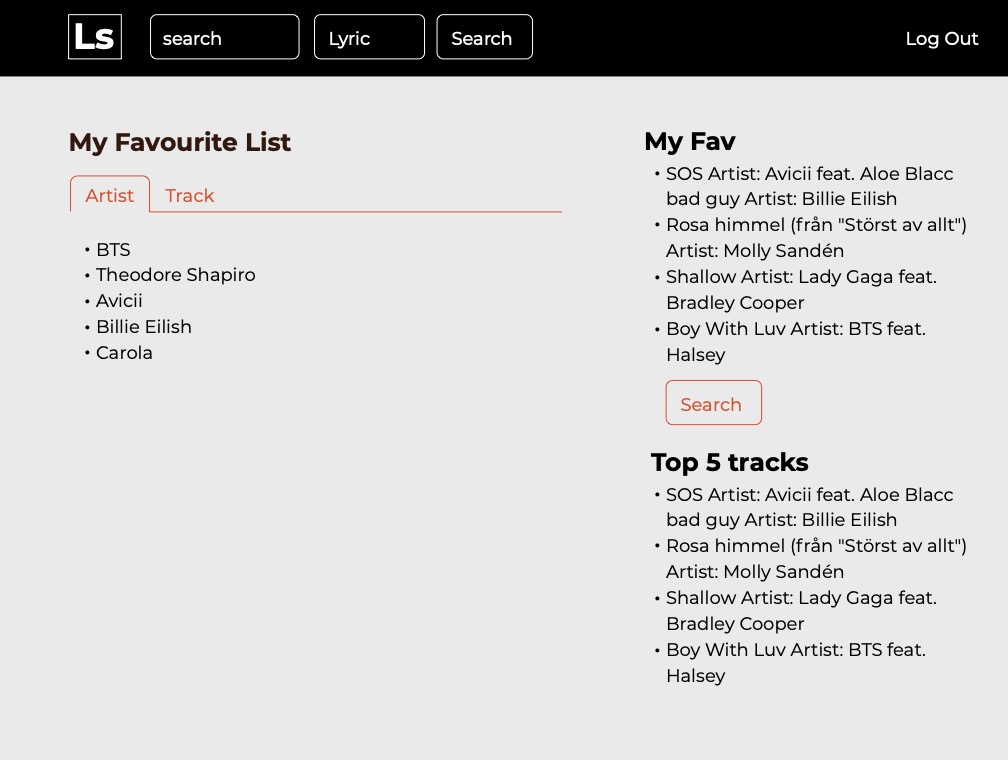
Task: Log Out of the account
Action: click(x=941, y=39)
